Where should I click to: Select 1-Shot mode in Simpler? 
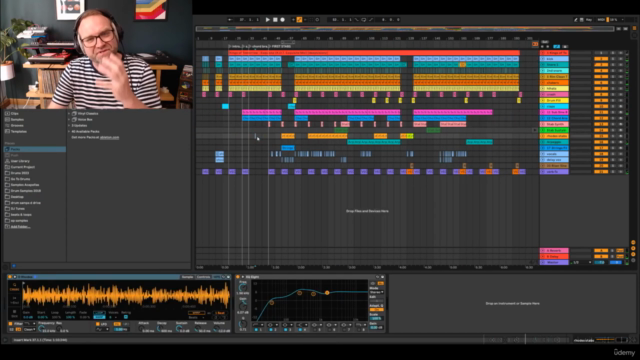click(x=14, y=300)
